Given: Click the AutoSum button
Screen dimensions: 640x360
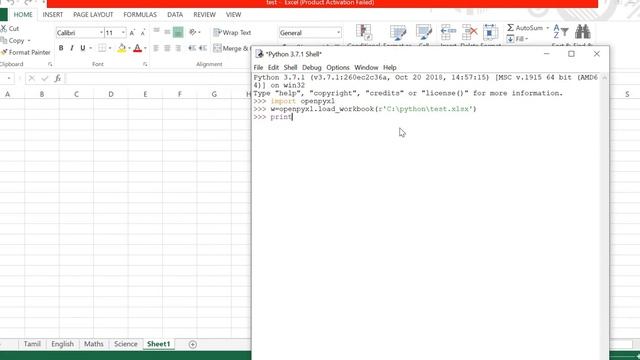Looking at the screenshot, I should (x=525, y=28).
